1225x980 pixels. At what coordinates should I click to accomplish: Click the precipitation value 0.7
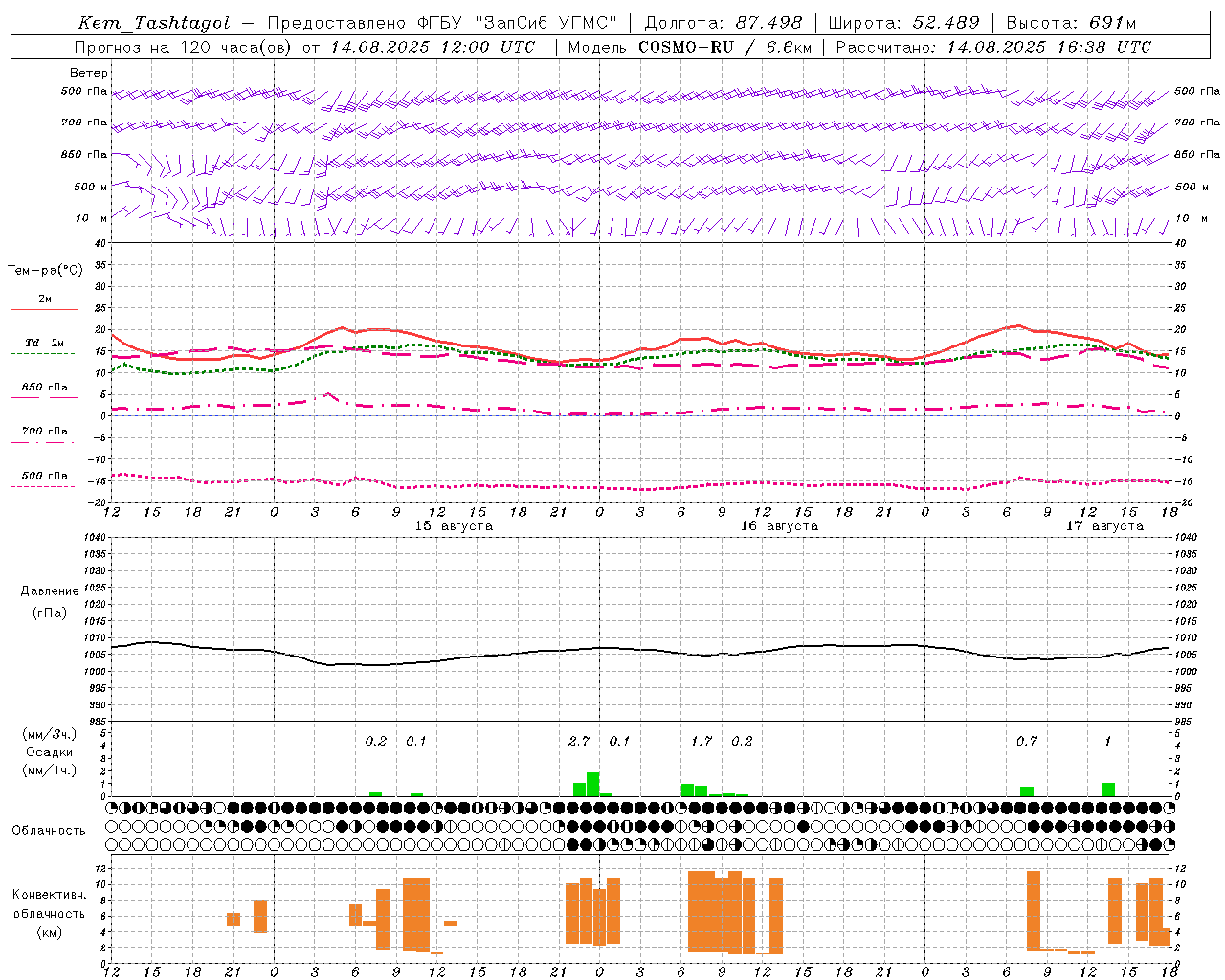click(1027, 741)
